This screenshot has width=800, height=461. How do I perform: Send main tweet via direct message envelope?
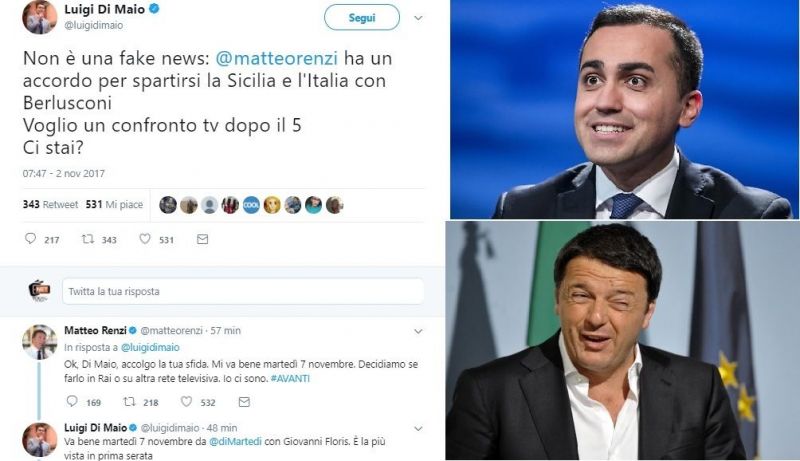tap(203, 239)
